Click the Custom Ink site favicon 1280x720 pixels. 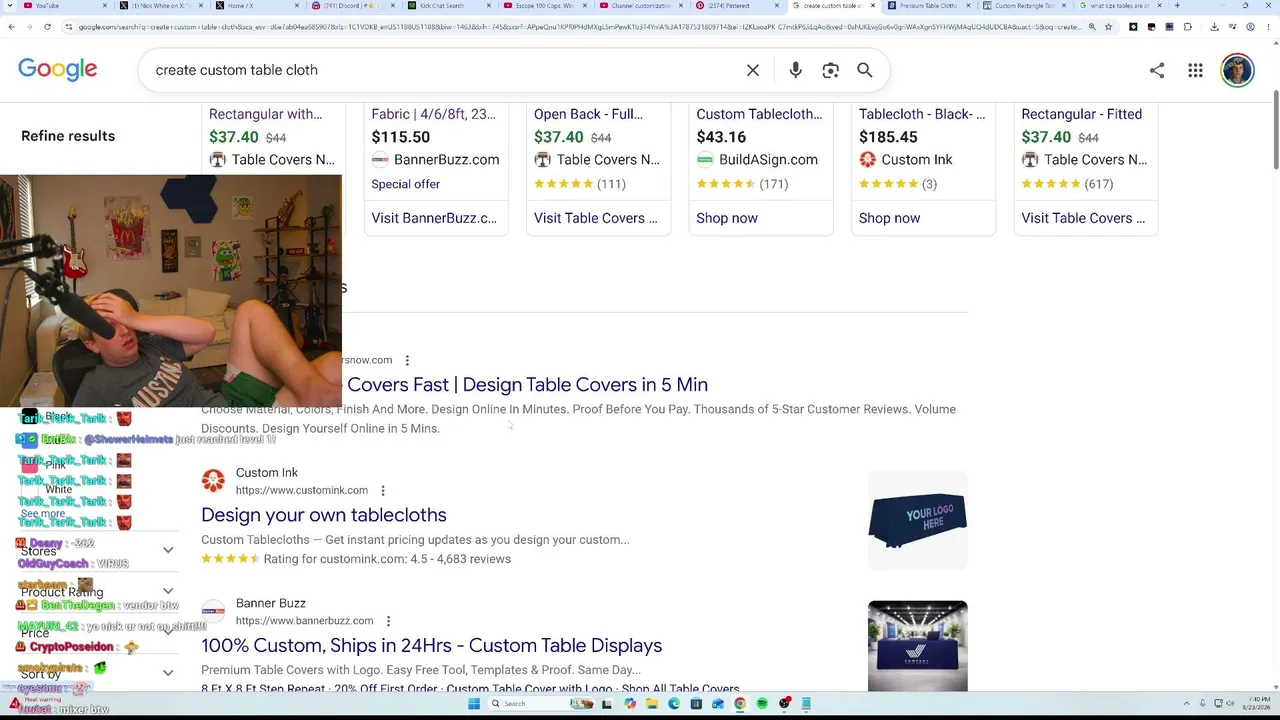click(213, 481)
